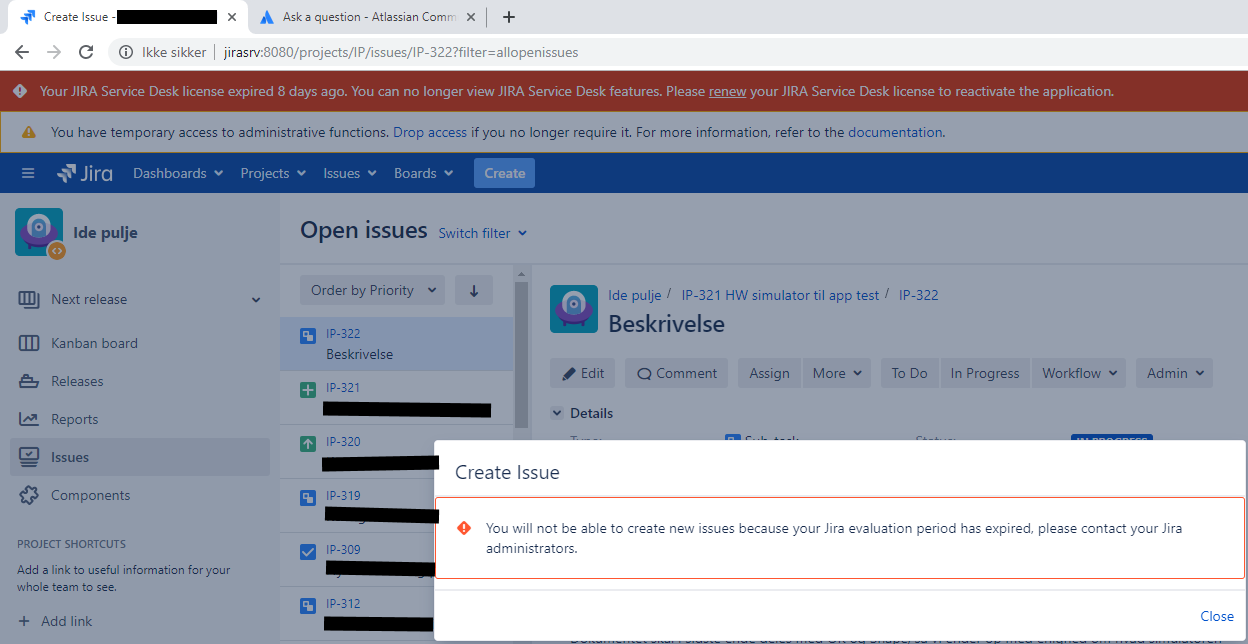This screenshot has height=644, width=1248.
Task: Open the Dashboards menu
Action: pyautogui.click(x=177, y=173)
